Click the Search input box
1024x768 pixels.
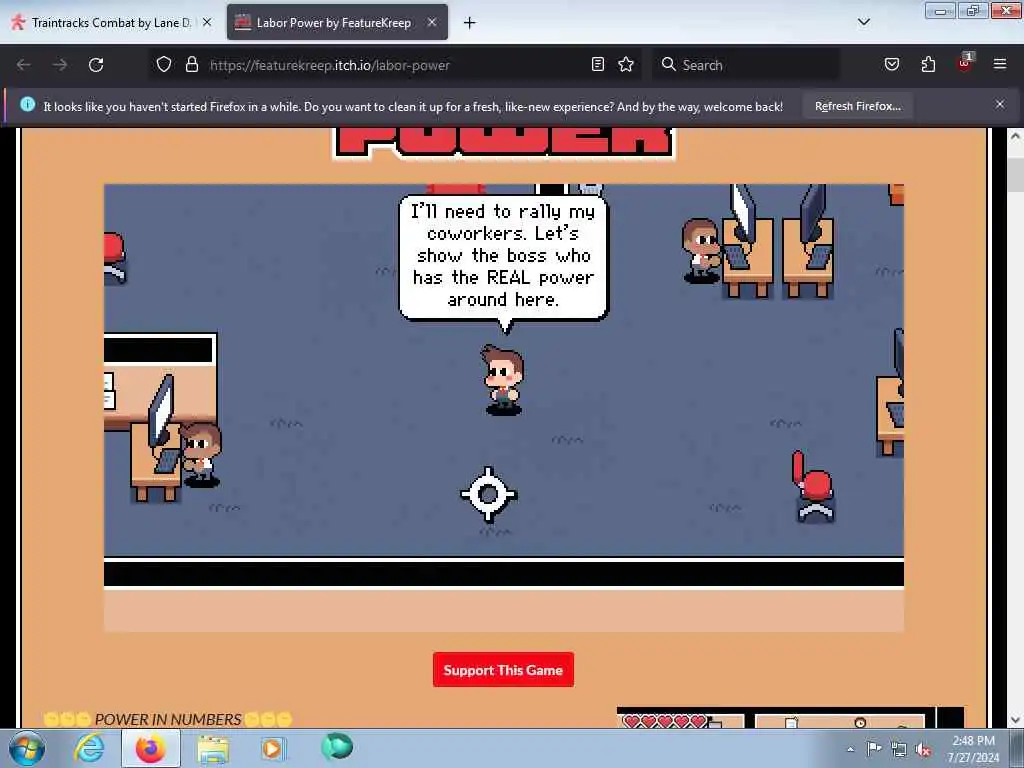745,65
